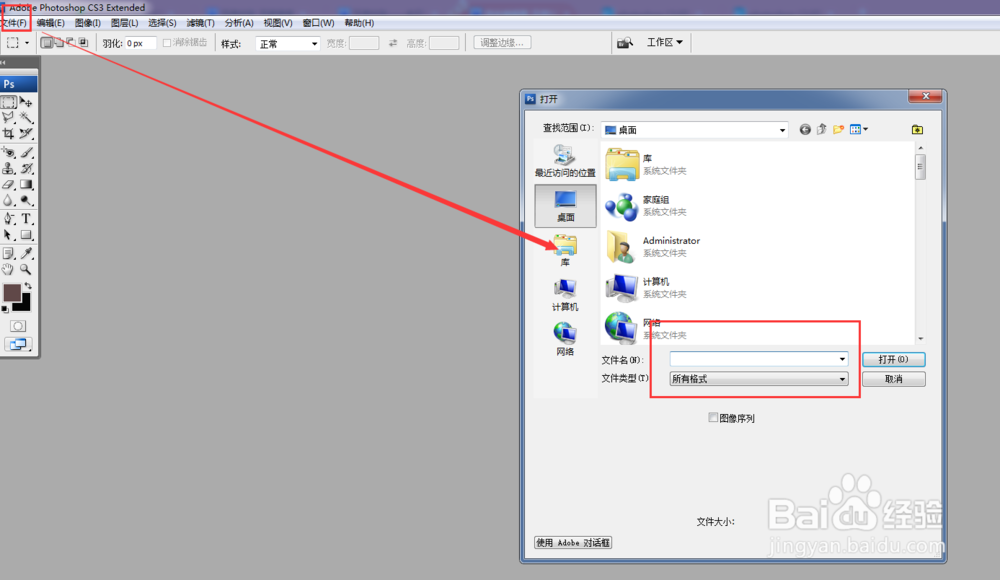This screenshot has width=1000, height=580.
Task: Select the Rectangular Marquee tool
Action: 8,102
